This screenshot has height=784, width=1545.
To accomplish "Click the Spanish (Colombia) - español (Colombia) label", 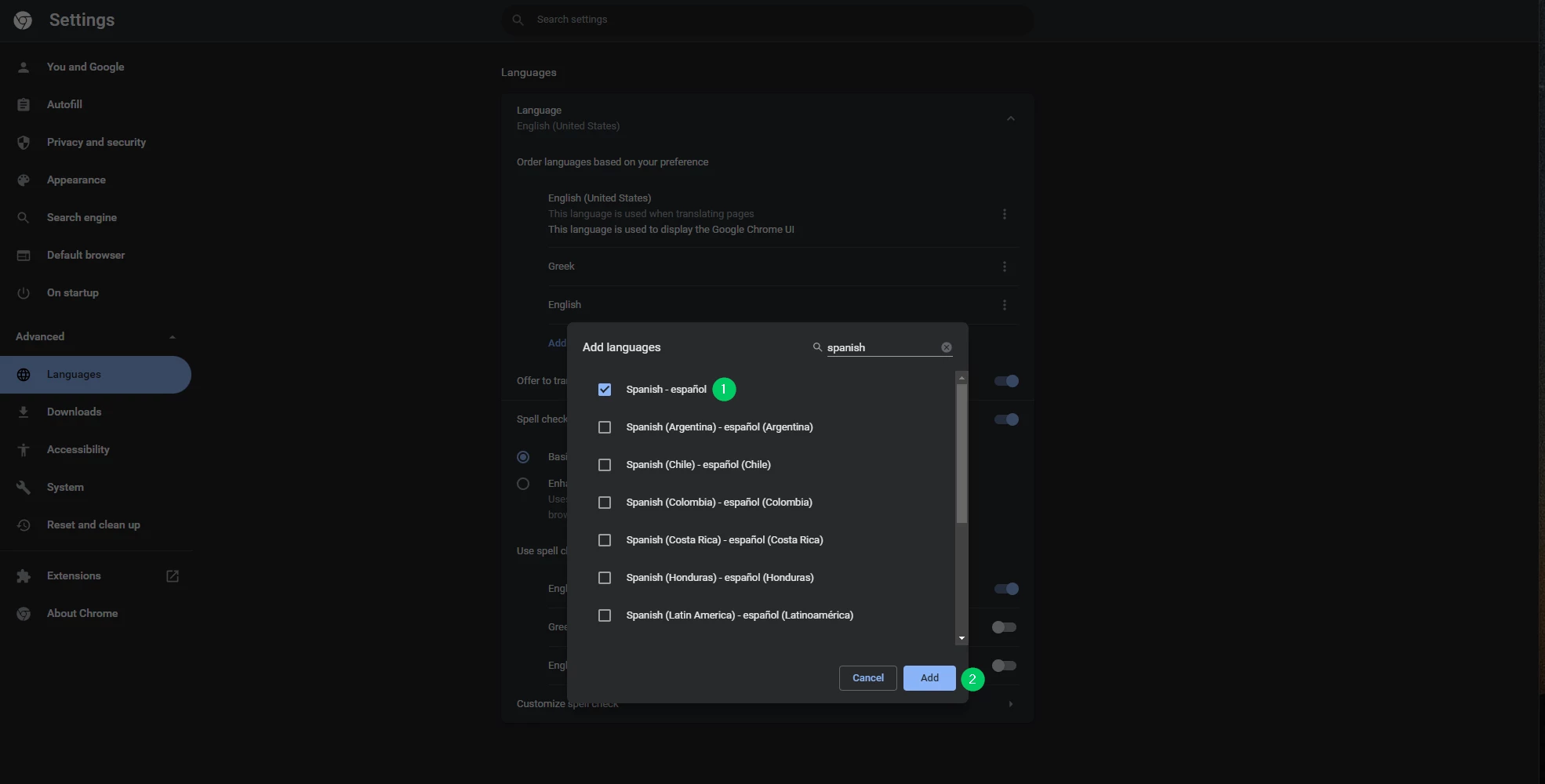I will click(719, 503).
